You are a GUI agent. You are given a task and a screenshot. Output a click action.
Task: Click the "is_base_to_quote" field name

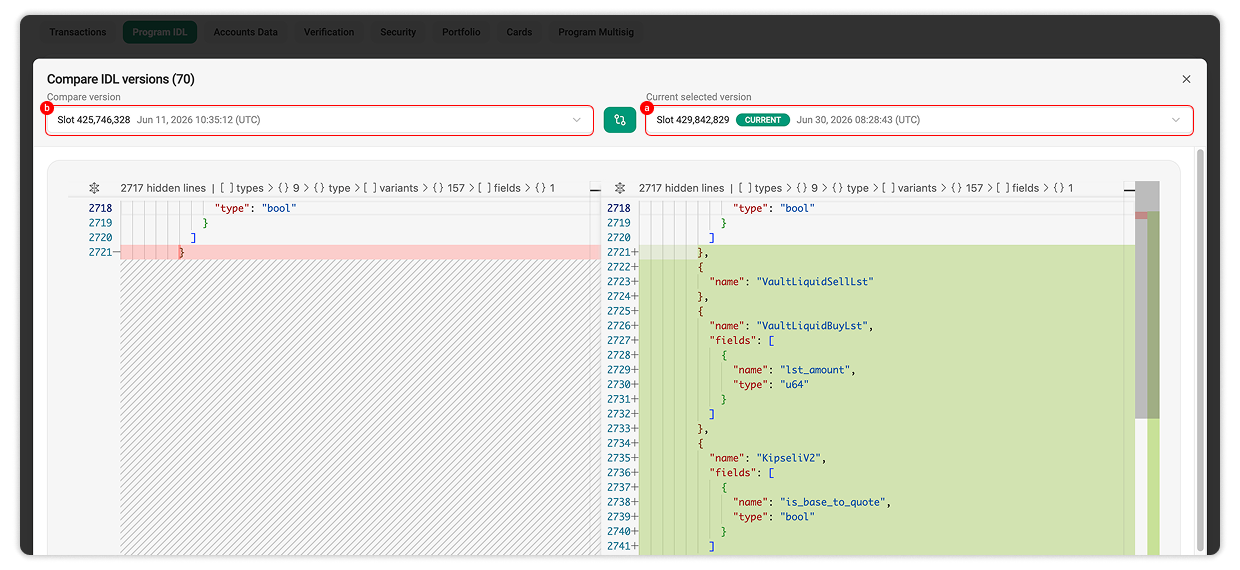834,502
